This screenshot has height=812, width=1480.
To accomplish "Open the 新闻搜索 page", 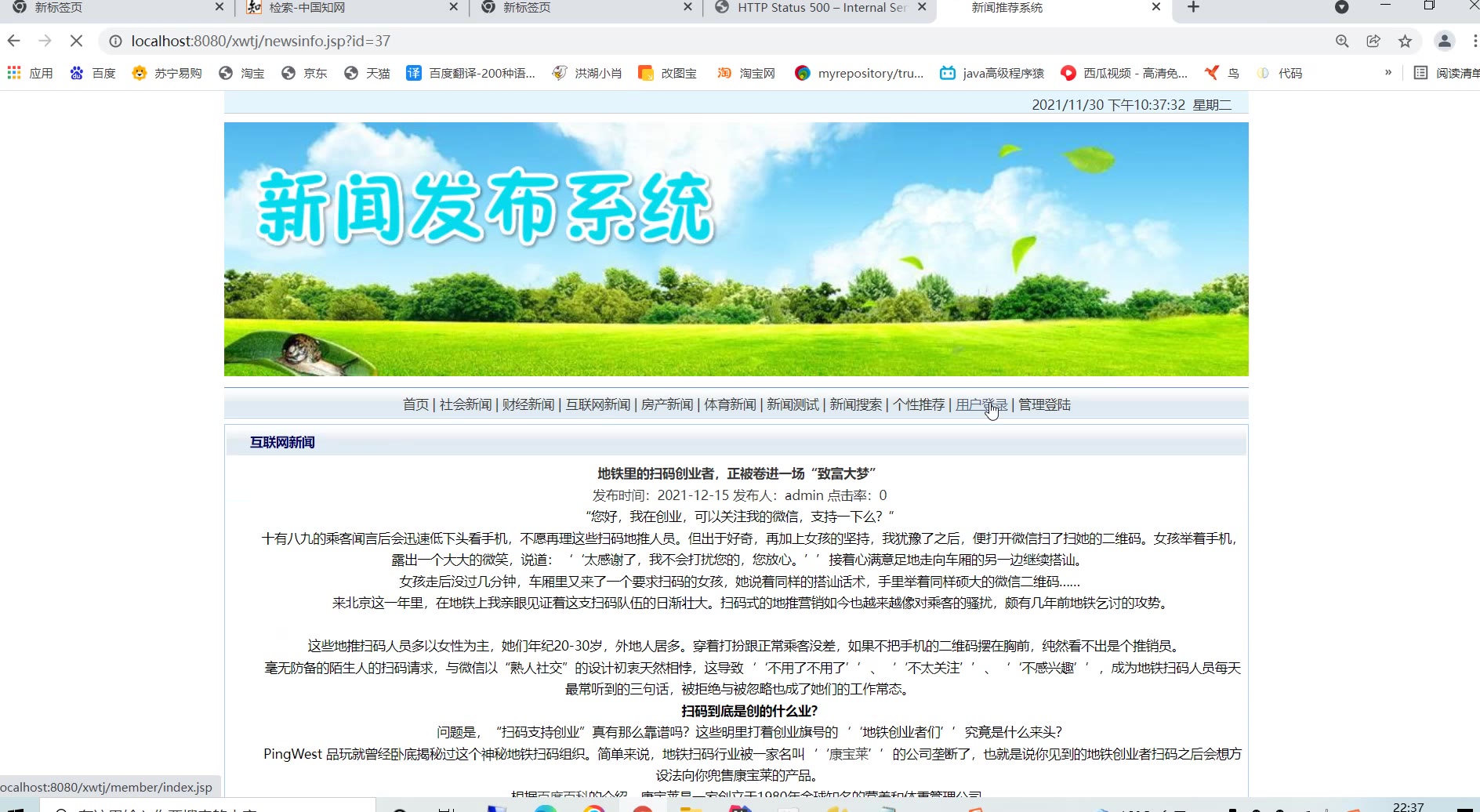I will point(856,404).
